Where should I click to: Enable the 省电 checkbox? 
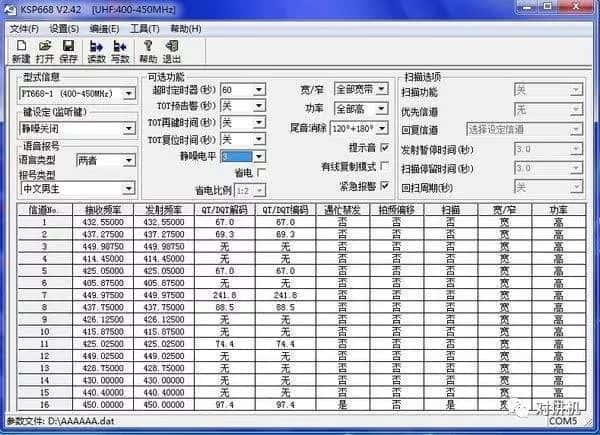(x=261, y=173)
